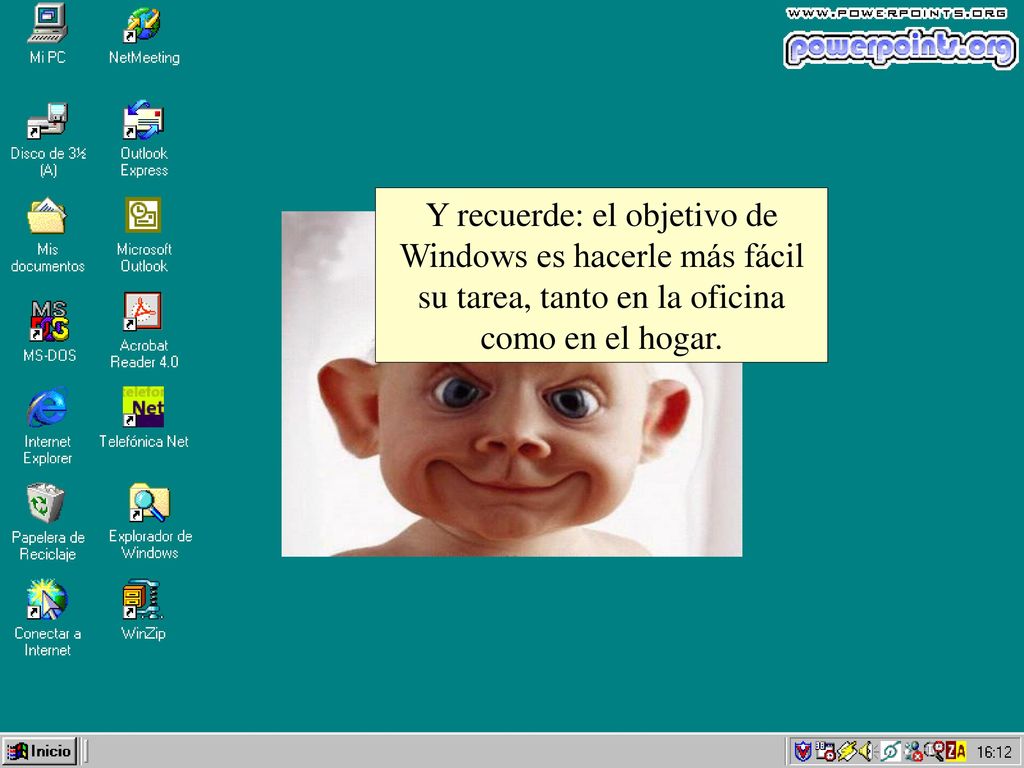Image resolution: width=1024 pixels, height=768 pixels.
Task: Click the scheduler calendar tray icon
Action: click(x=825, y=751)
